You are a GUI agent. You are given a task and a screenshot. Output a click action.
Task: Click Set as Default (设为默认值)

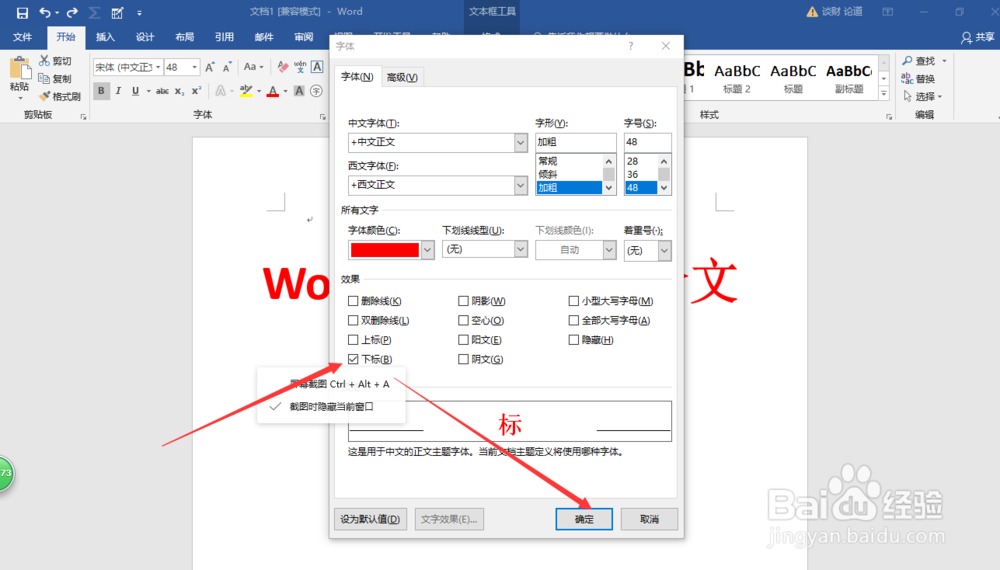click(370, 519)
